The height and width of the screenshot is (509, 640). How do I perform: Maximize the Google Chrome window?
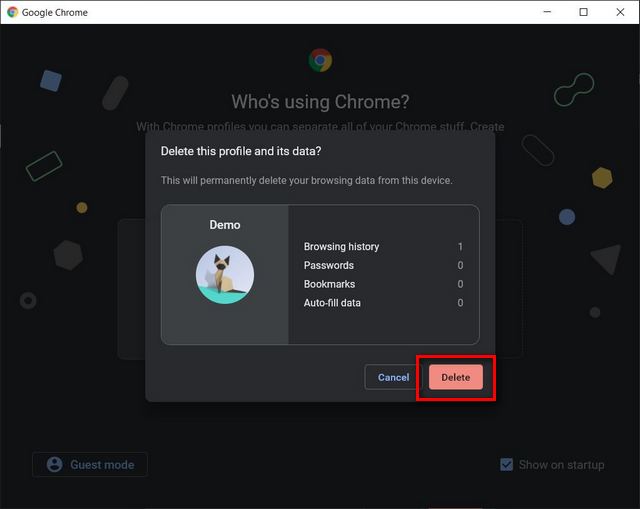(584, 12)
